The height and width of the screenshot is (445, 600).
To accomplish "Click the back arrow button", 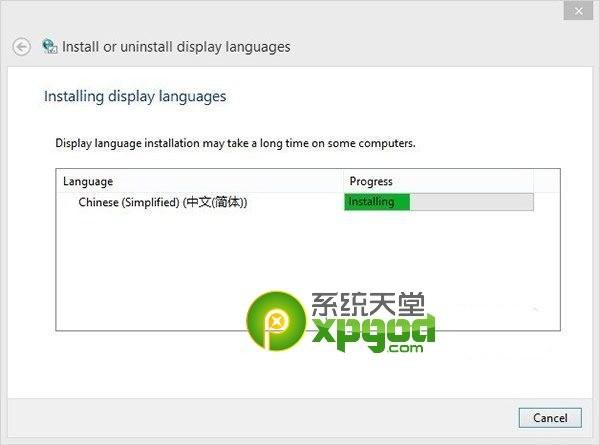I will pyautogui.click(x=21, y=47).
